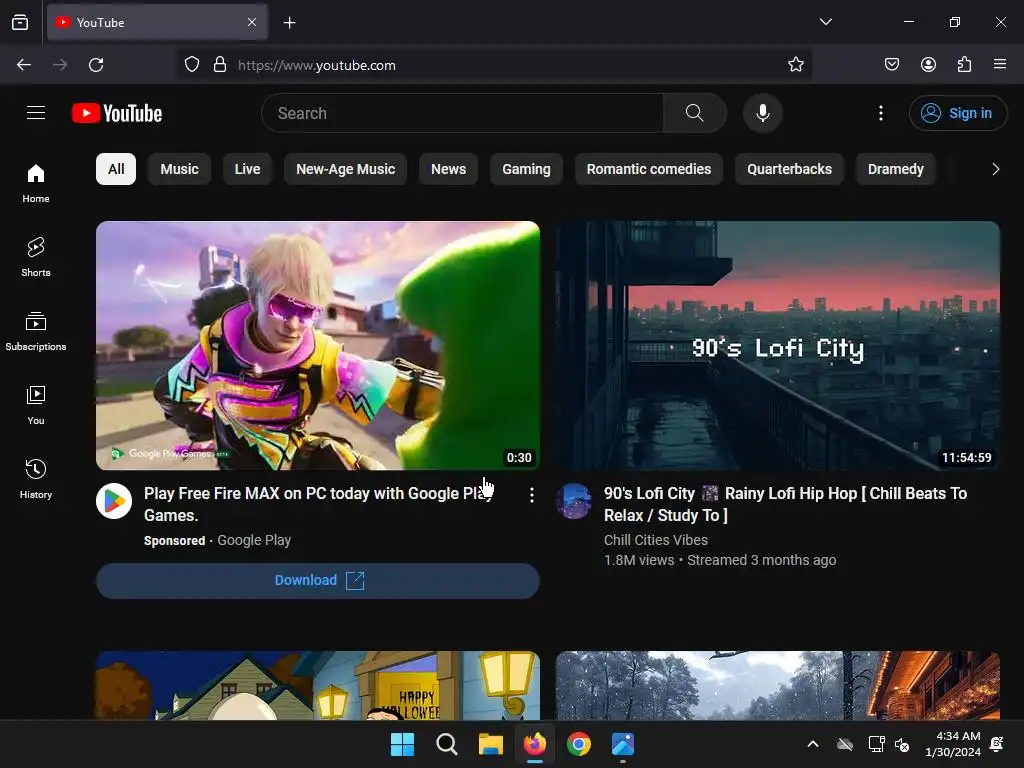
Task: Open more options for Free Fire MAX ad
Action: pyautogui.click(x=532, y=495)
